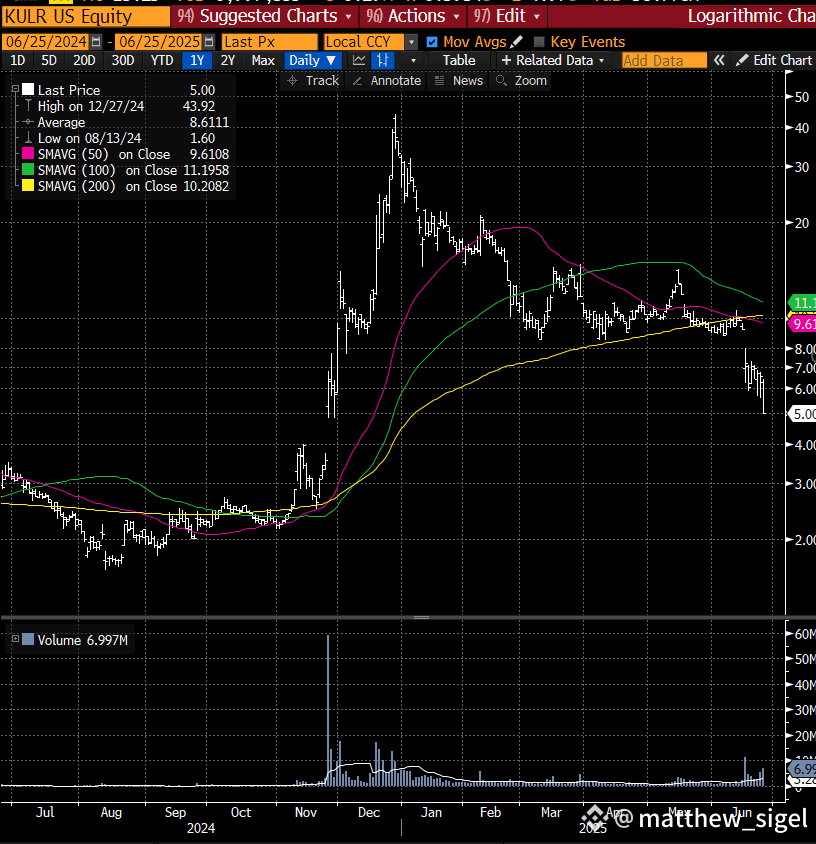Toggle the Mov Avgs checkbox
This screenshot has width=816, height=844.
coord(432,42)
